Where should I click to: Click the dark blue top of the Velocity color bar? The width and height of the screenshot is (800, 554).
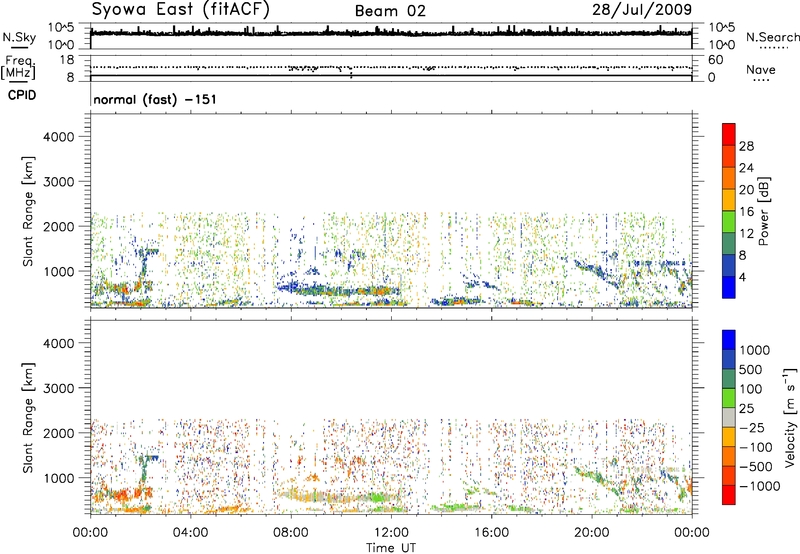point(729,340)
